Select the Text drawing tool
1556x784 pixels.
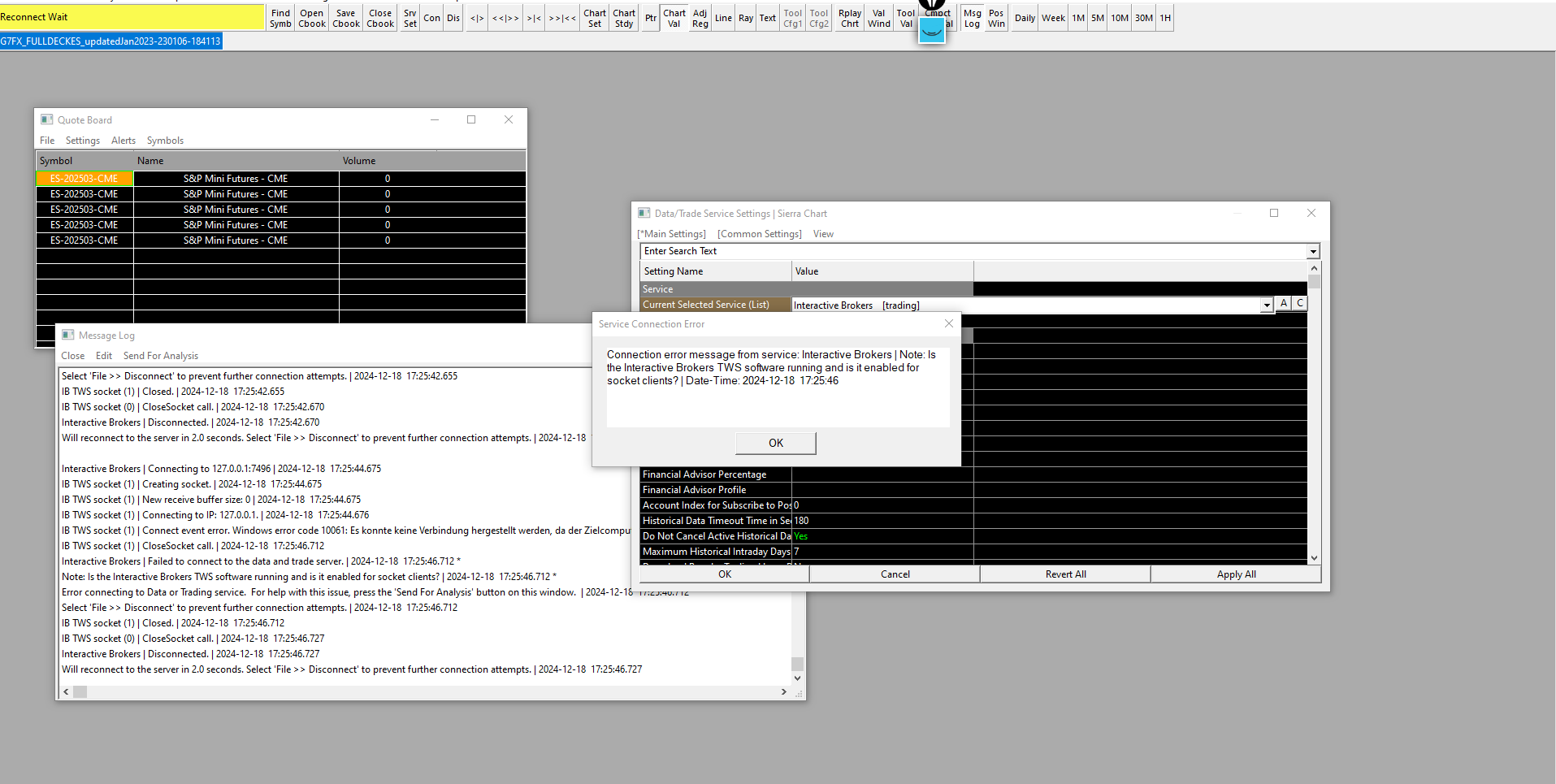[767, 18]
